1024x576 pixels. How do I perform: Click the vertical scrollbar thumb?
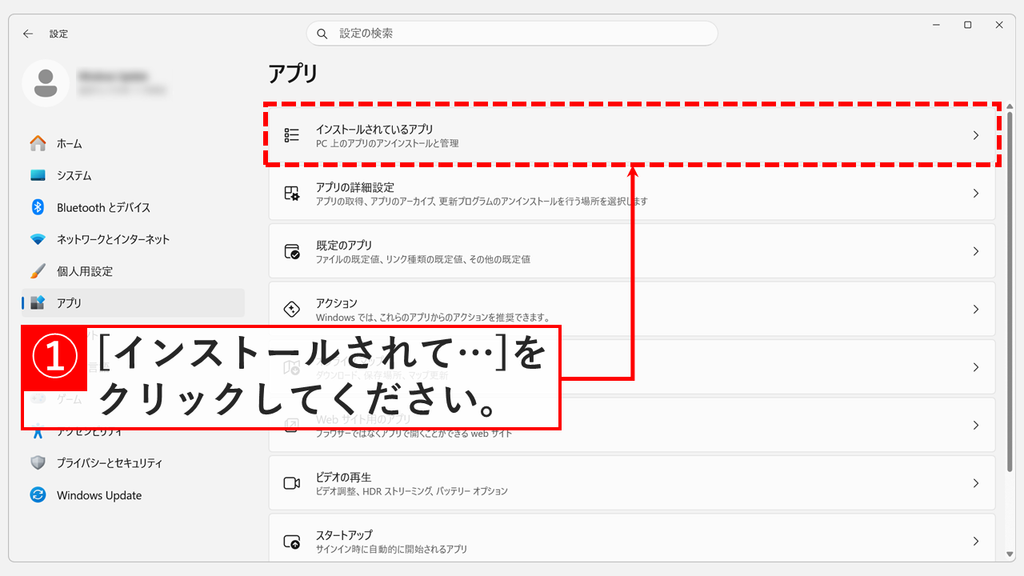click(1010, 292)
